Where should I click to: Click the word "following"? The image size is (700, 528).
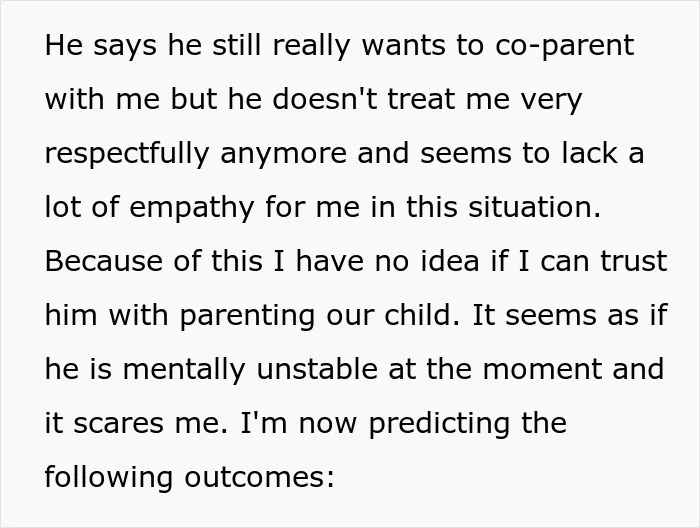click(108, 478)
